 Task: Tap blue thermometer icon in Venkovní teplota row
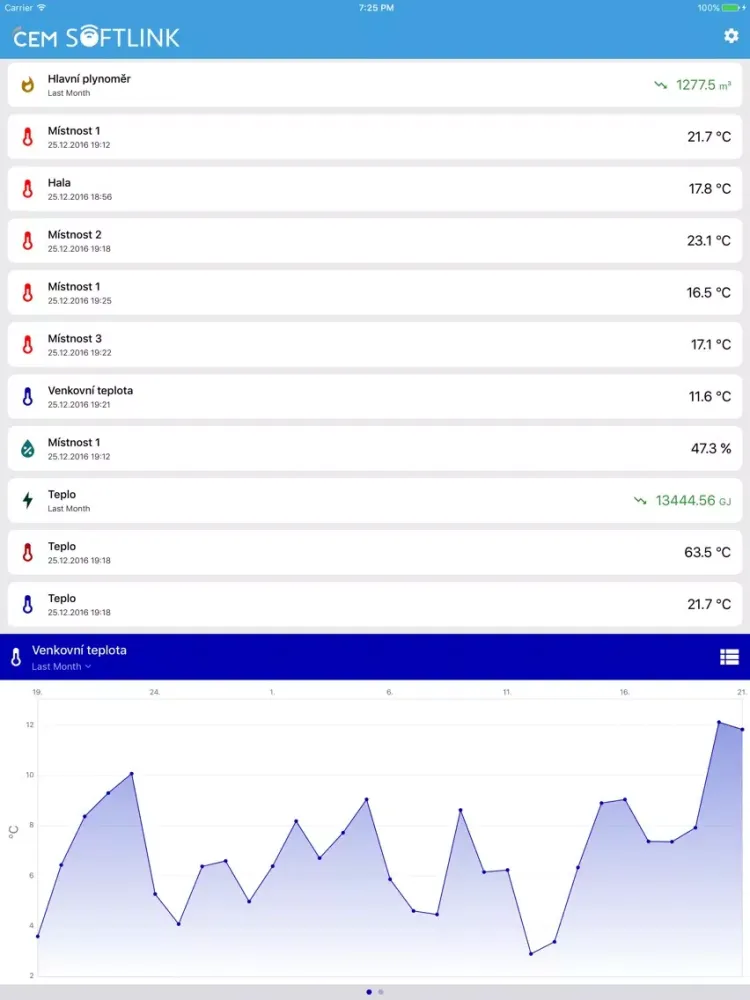27,397
